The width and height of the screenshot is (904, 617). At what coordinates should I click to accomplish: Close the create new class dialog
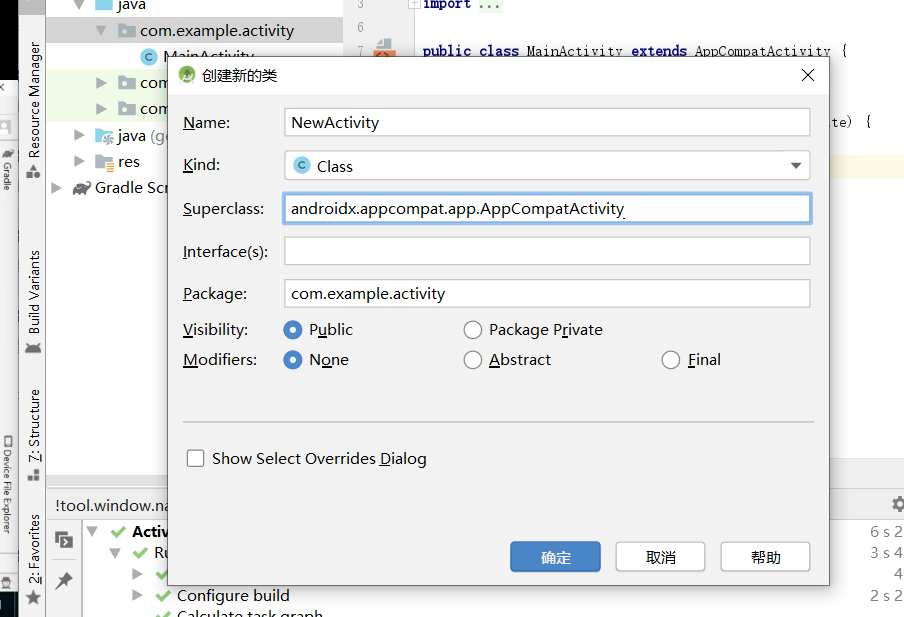(808, 75)
